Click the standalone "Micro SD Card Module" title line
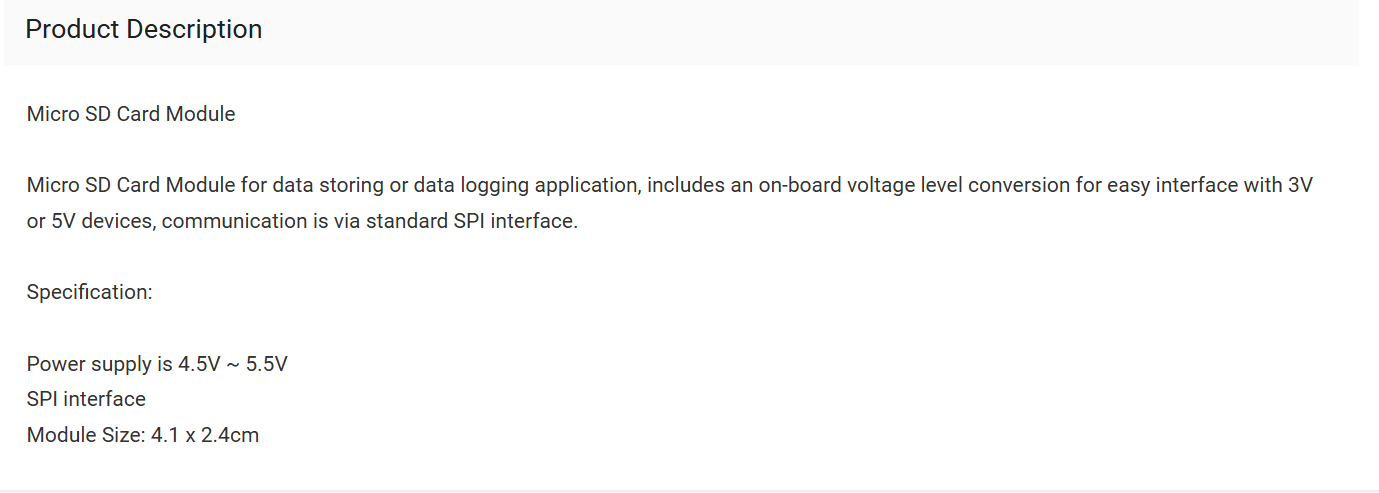The image size is (1379, 493). (131, 114)
